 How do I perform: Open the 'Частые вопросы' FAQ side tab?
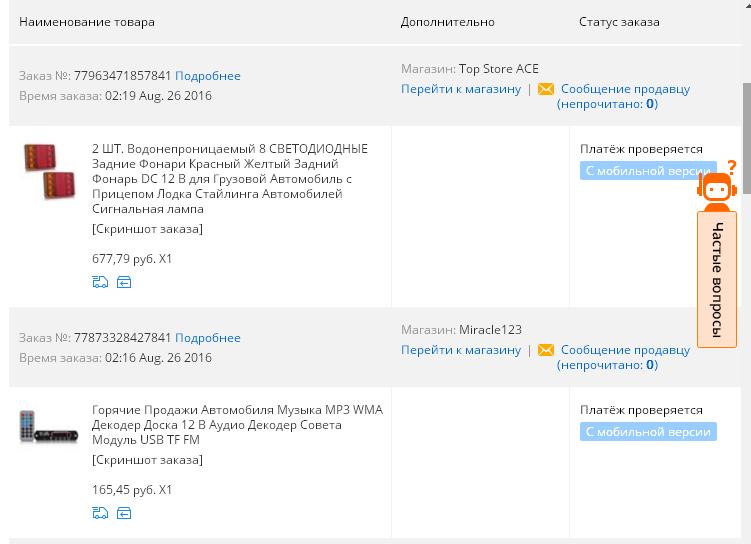(717, 279)
